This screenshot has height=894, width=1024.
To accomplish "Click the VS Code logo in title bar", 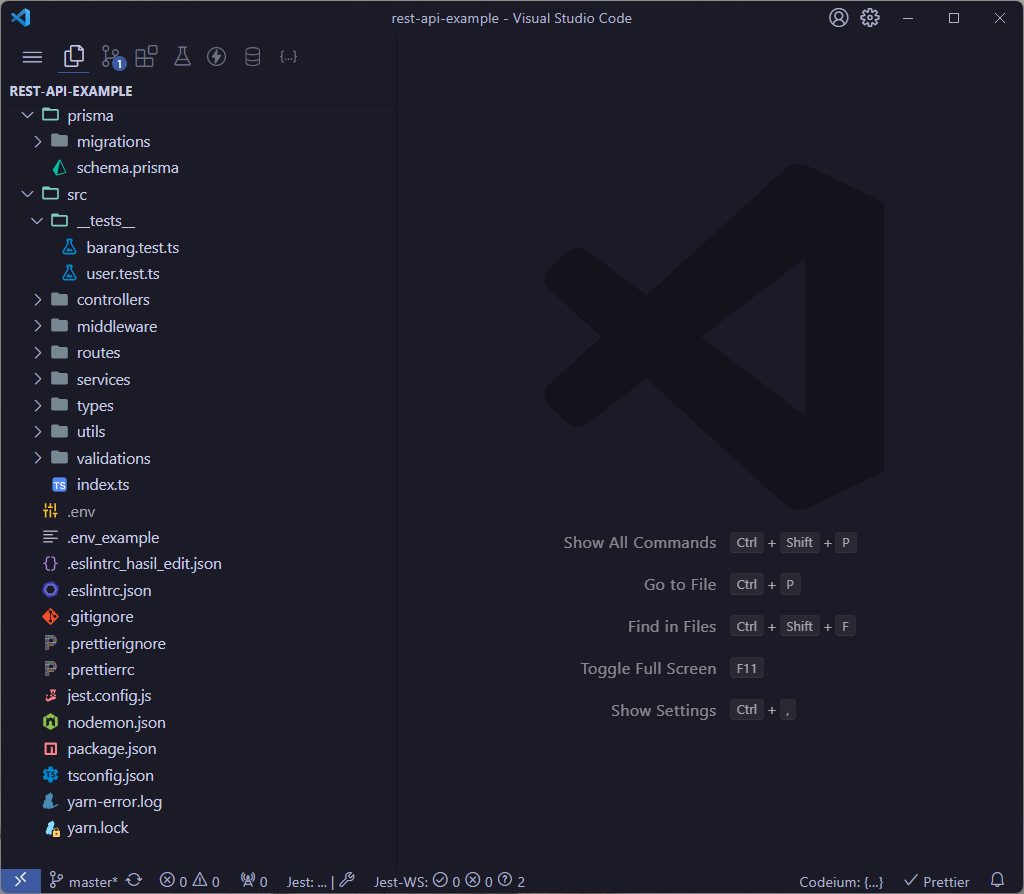I will pos(21,18).
